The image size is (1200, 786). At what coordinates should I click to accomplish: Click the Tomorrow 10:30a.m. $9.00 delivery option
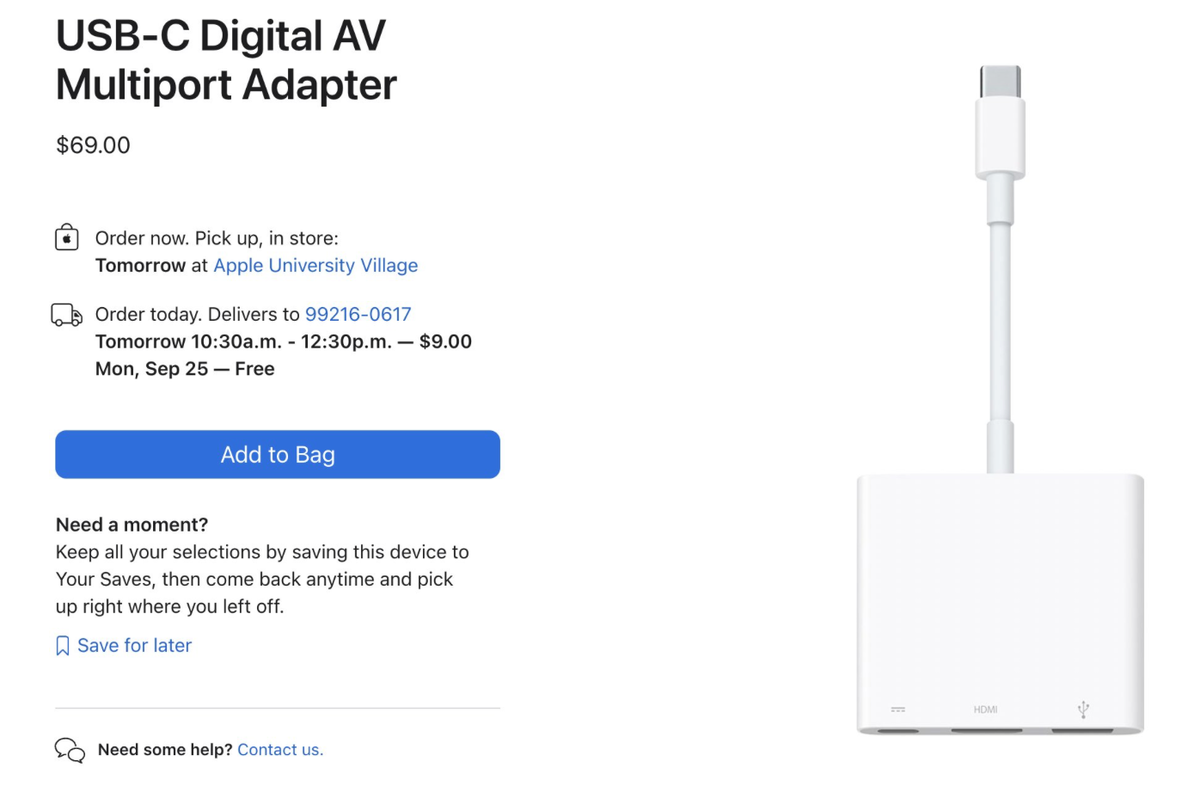tap(283, 342)
